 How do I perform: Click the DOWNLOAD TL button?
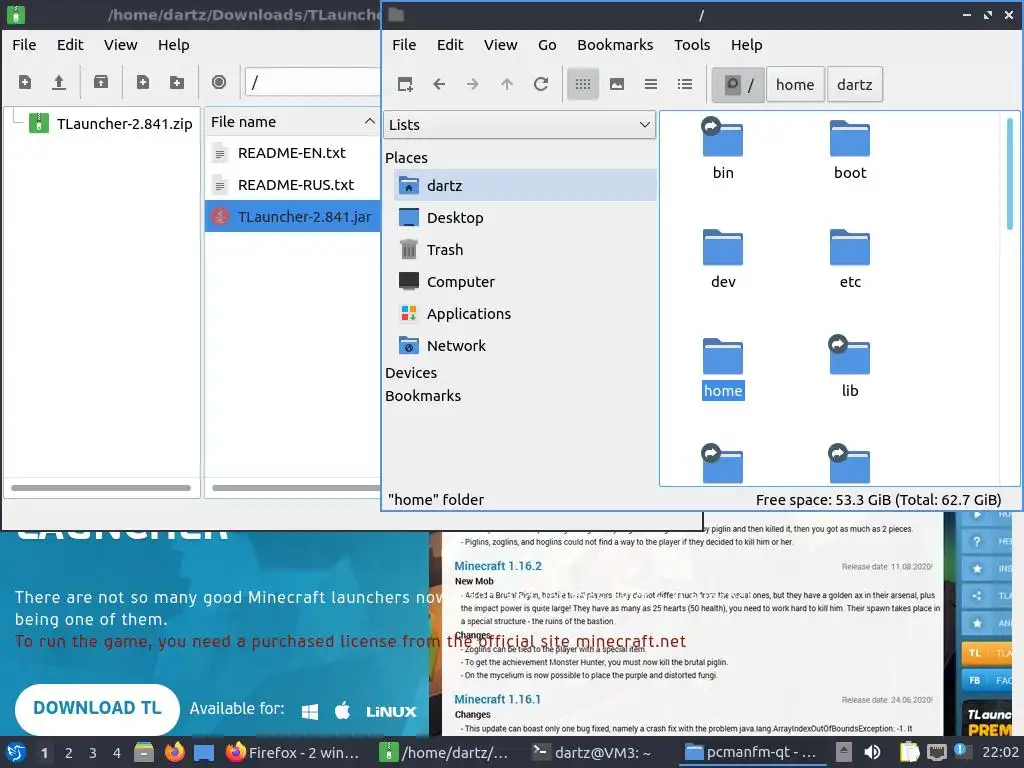[97, 709]
